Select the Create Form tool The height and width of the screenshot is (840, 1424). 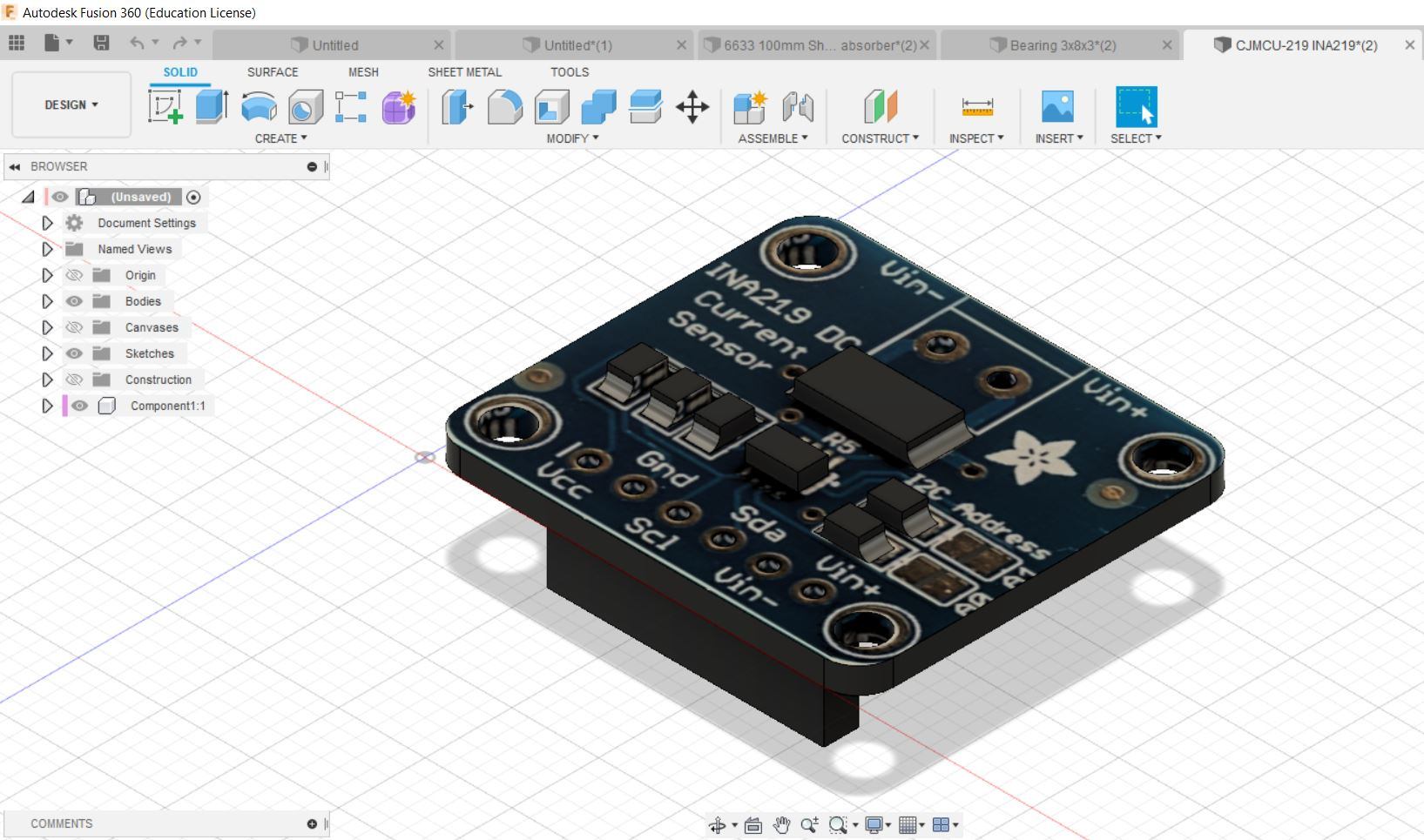click(398, 107)
